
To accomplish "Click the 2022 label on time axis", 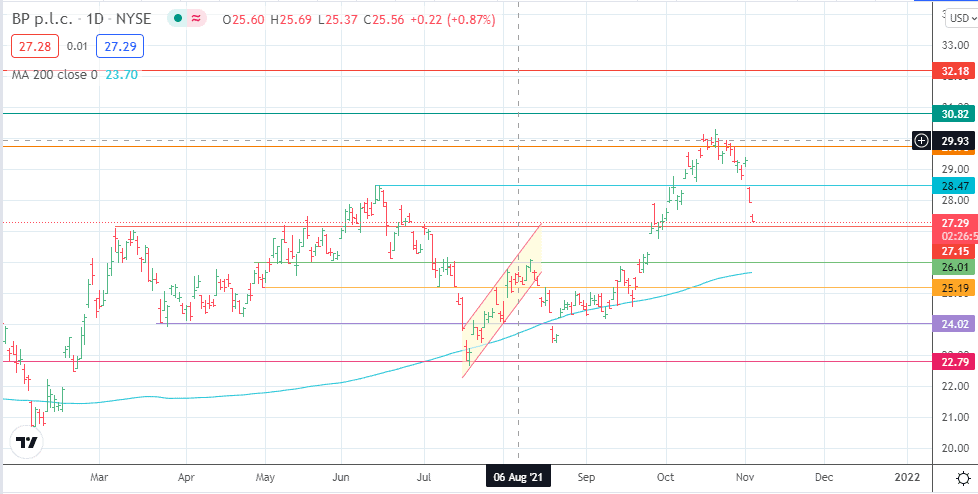I will pos(908,478).
